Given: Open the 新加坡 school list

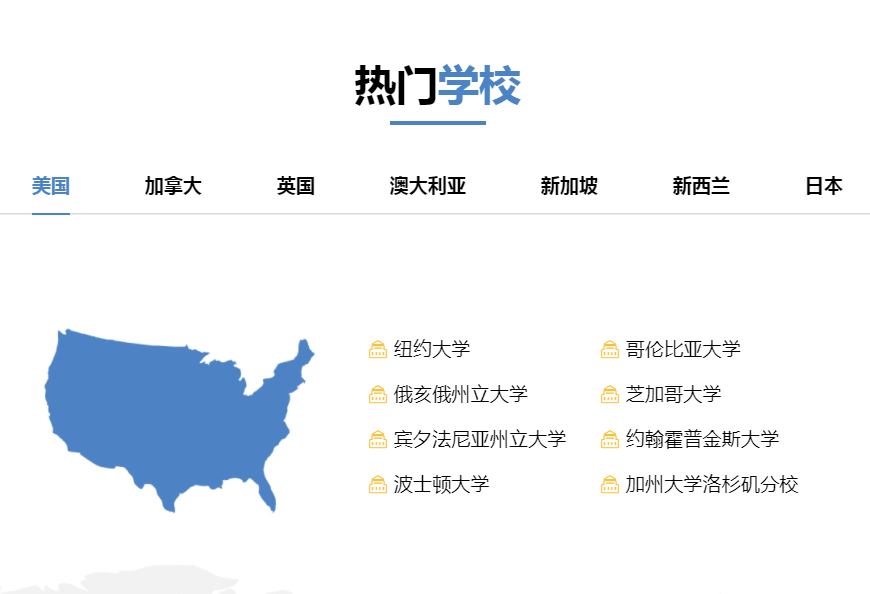Looking at the screenshot, I should point(567,185).
